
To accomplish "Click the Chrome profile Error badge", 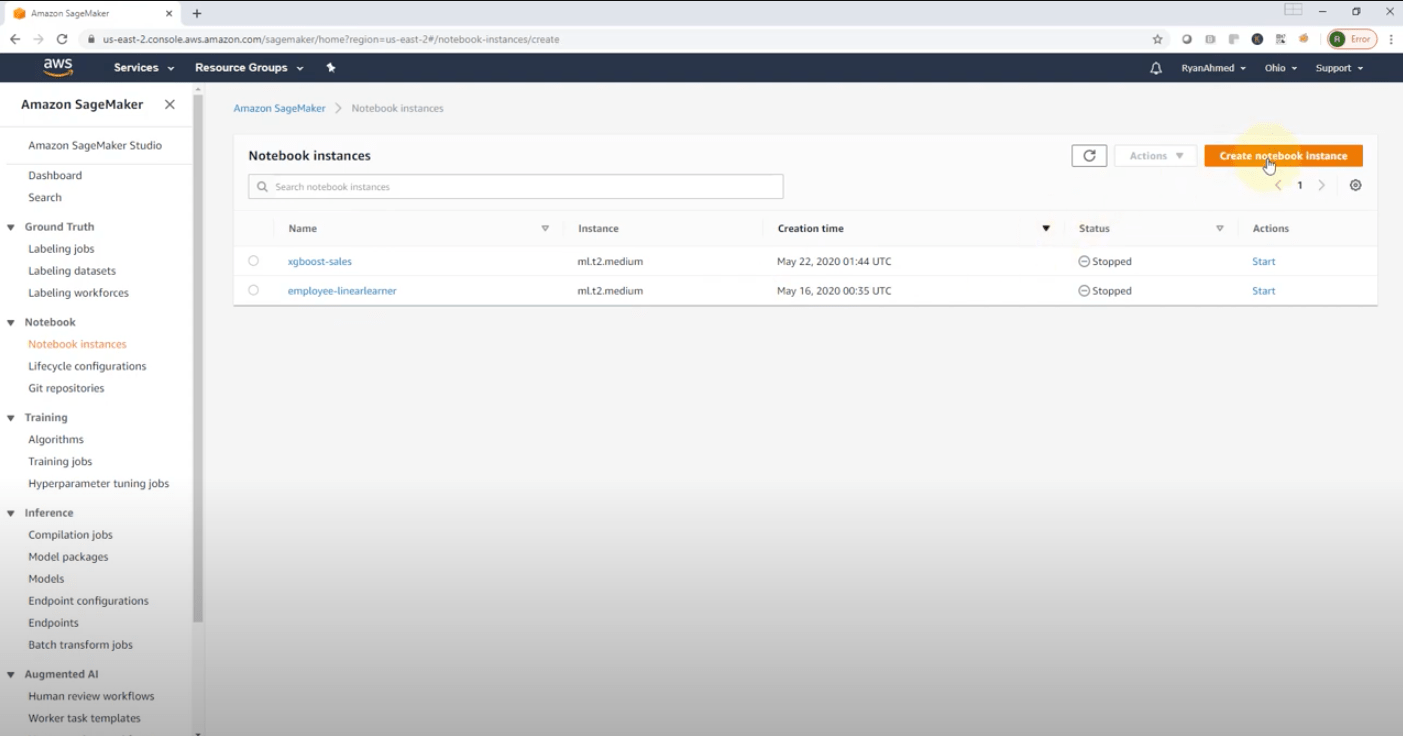I will 1352,39.
